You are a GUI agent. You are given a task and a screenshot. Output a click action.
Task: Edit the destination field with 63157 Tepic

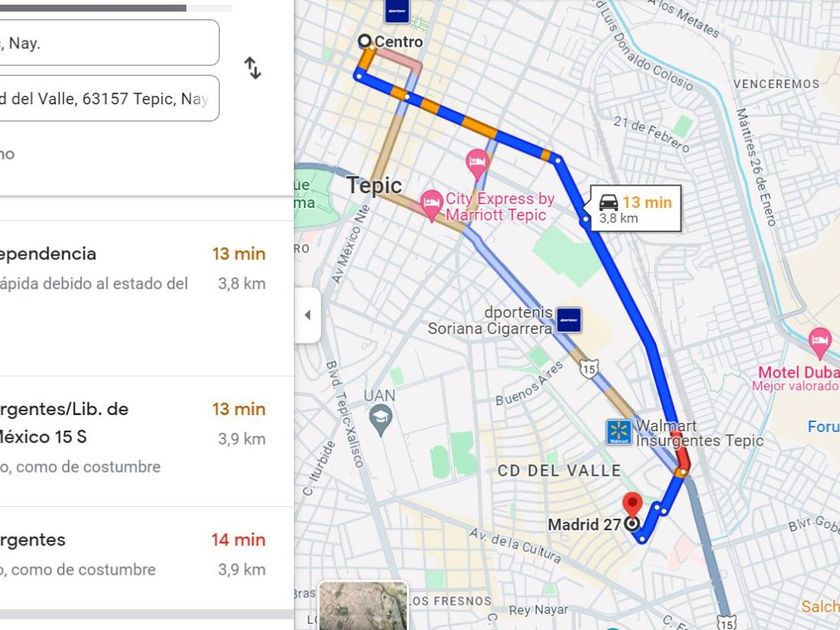(109, 99)
